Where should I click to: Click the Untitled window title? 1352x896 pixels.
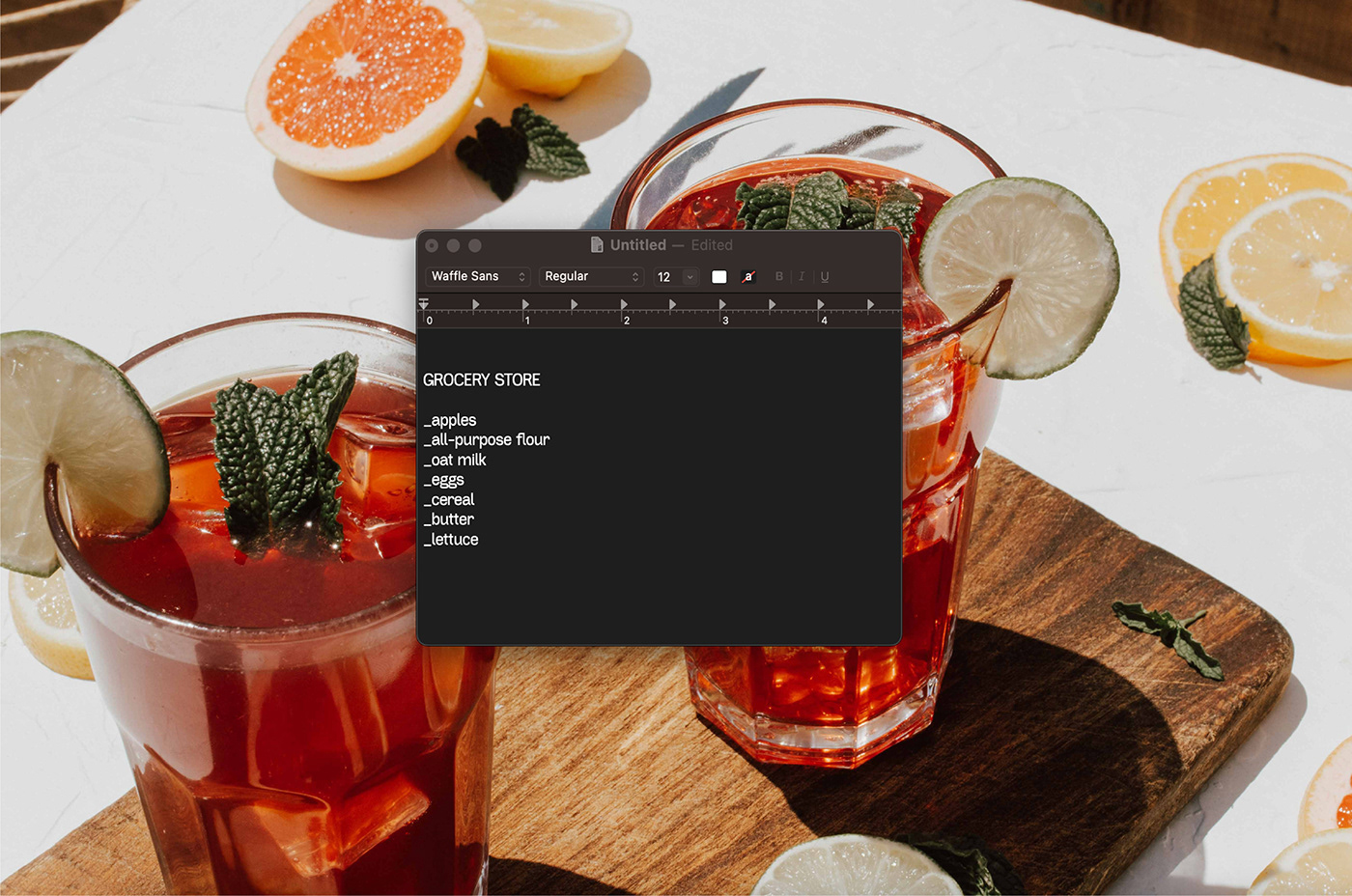click(637, 245)
